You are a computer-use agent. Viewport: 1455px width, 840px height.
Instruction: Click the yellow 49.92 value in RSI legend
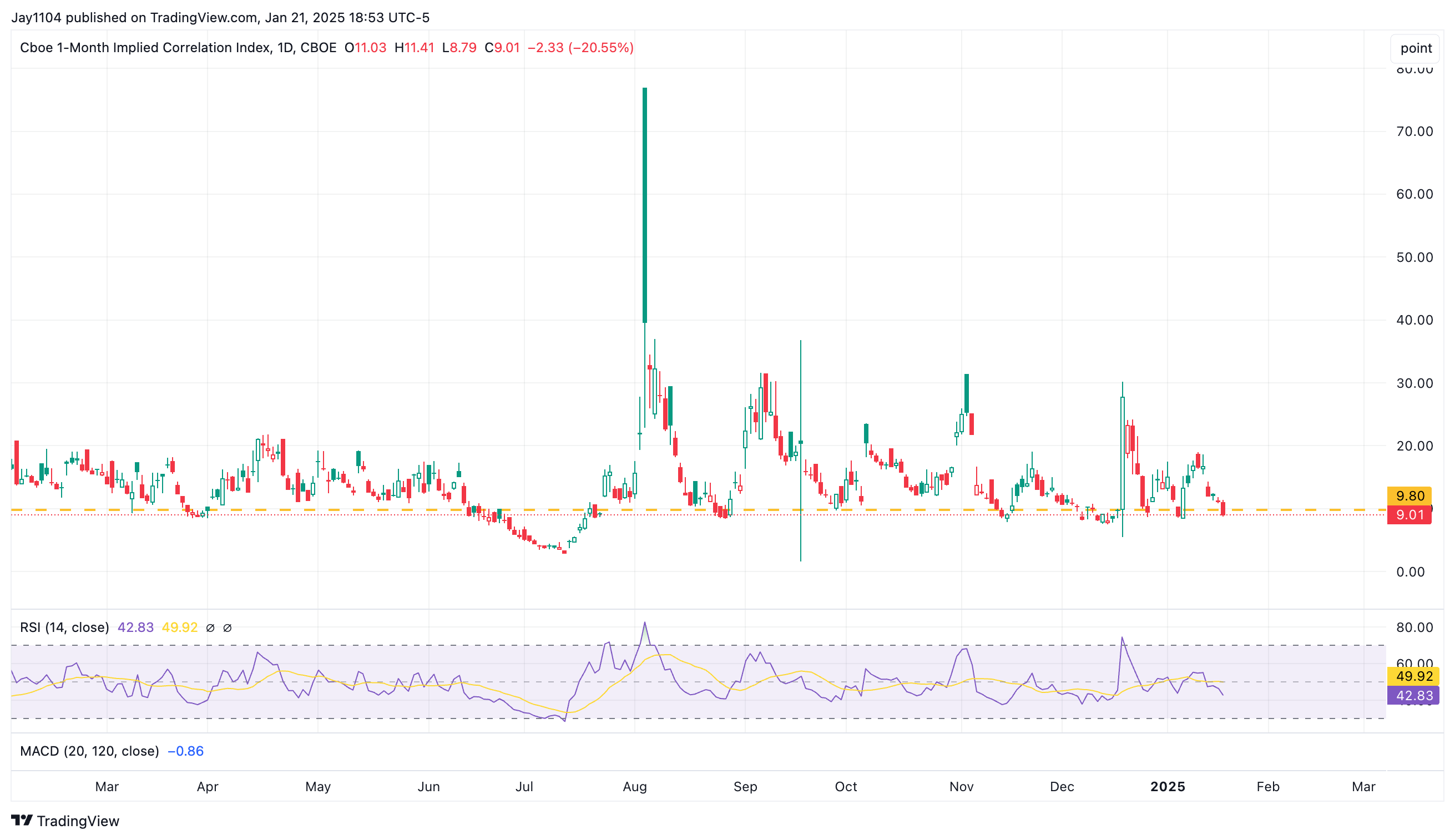pos(179,627)
